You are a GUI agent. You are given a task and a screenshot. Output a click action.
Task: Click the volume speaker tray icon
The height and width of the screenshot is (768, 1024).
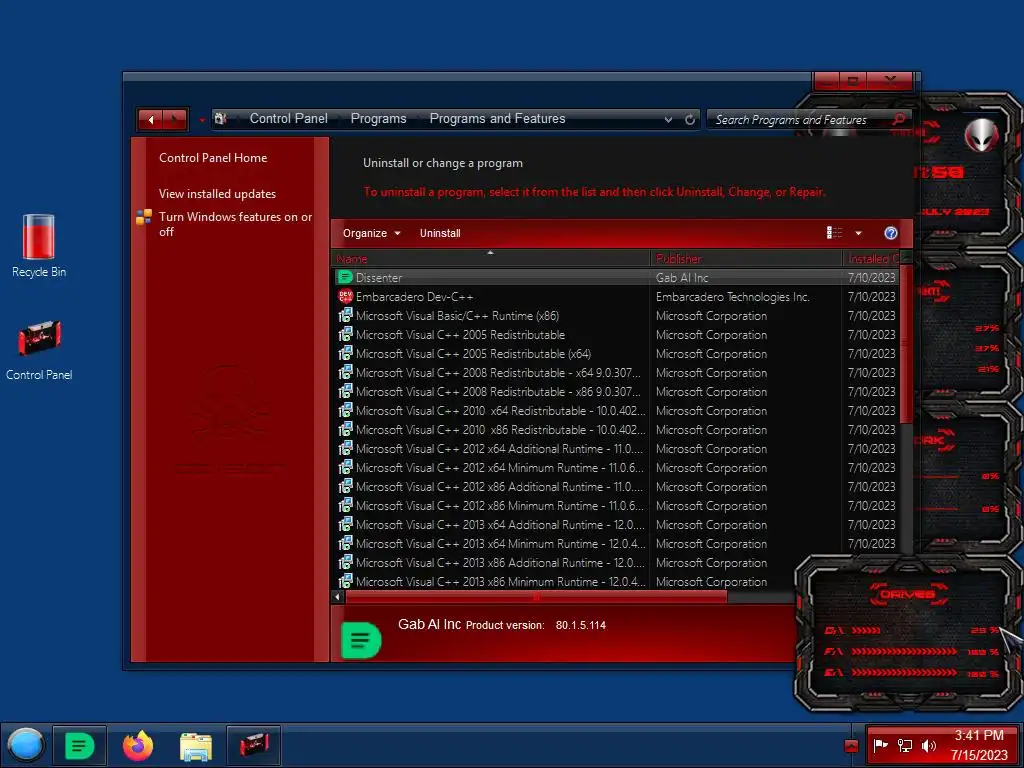click(928, 745)
